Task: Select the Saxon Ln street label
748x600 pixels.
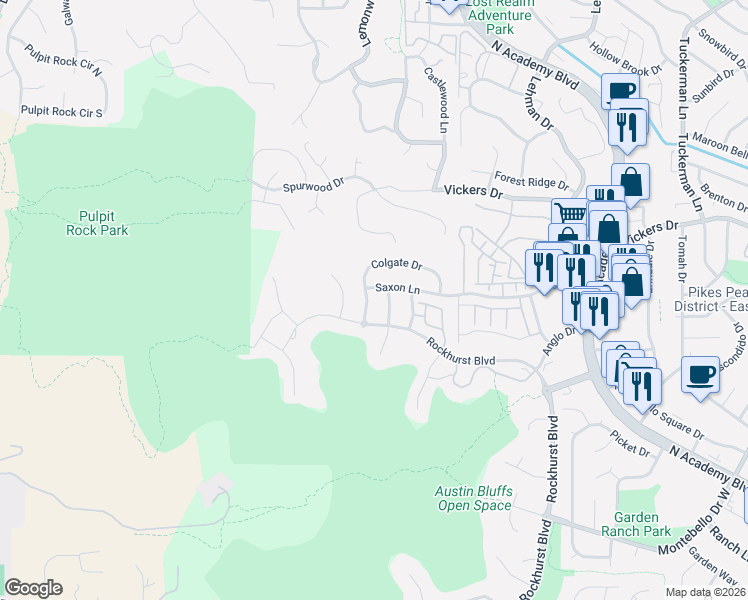Action: coord(397,289)
